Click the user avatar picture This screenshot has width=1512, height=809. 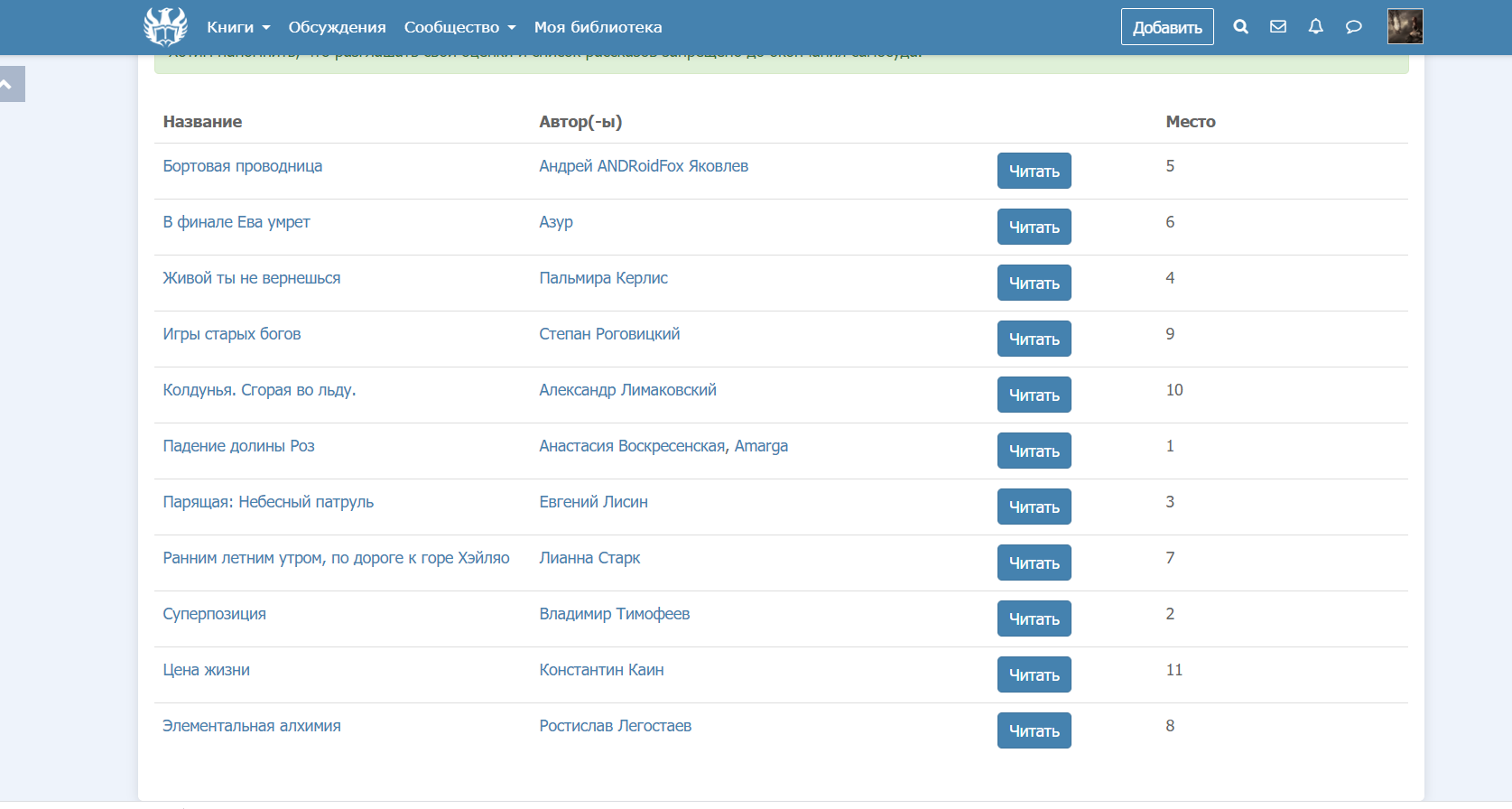point(1405,26)
